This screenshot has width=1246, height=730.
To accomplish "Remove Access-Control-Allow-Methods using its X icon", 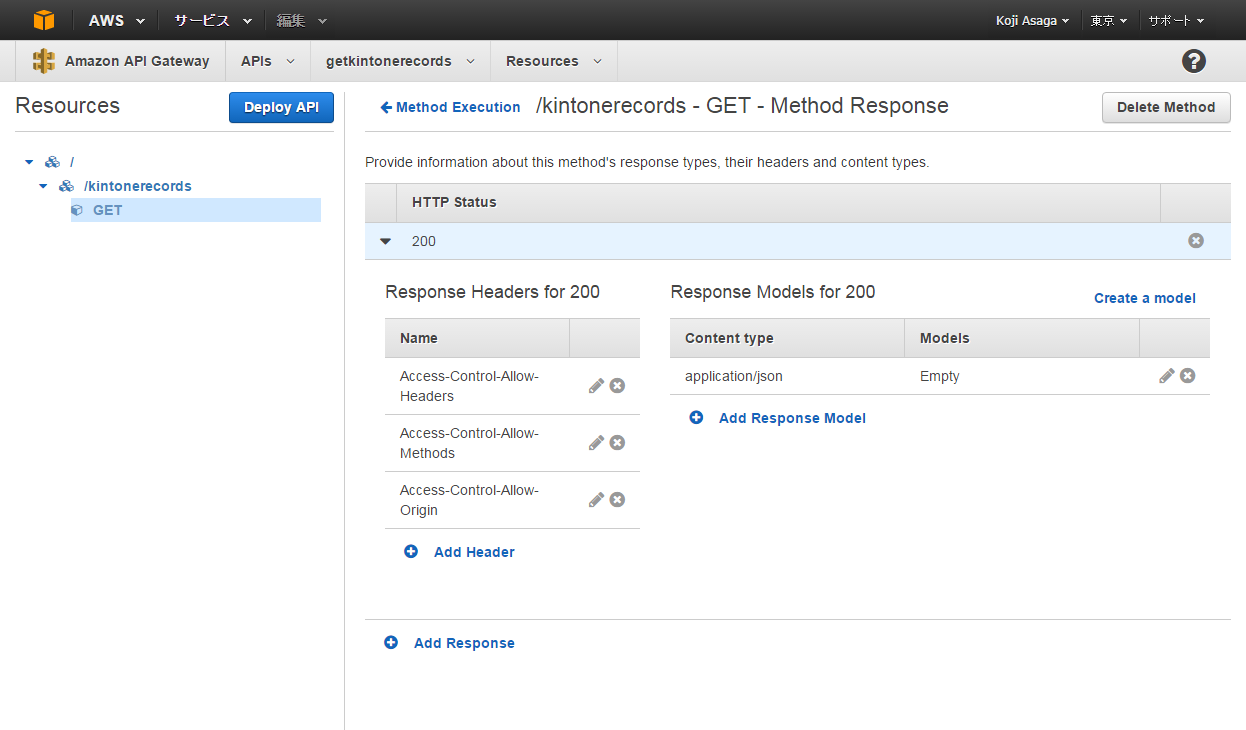I will [617, 442].
